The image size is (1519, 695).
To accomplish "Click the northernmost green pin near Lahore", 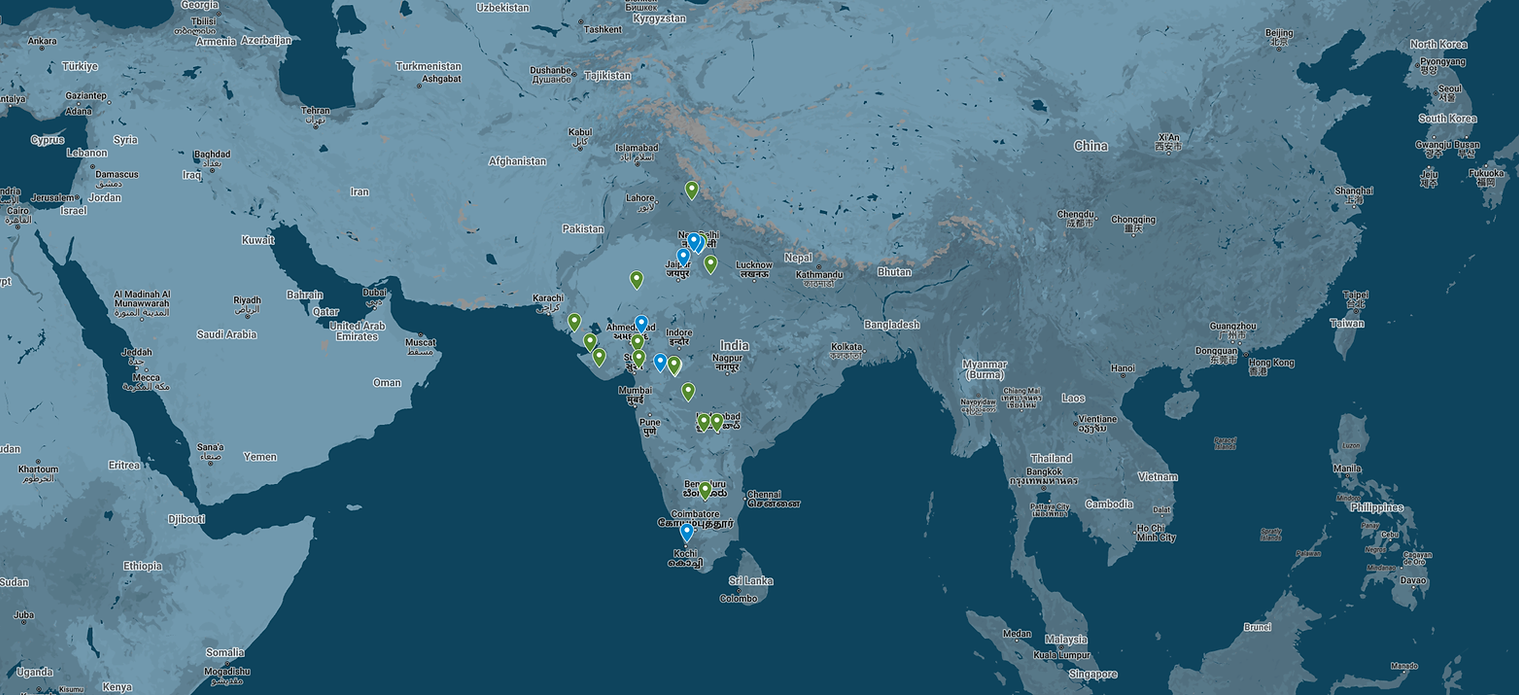I will (x=691, y=189).
